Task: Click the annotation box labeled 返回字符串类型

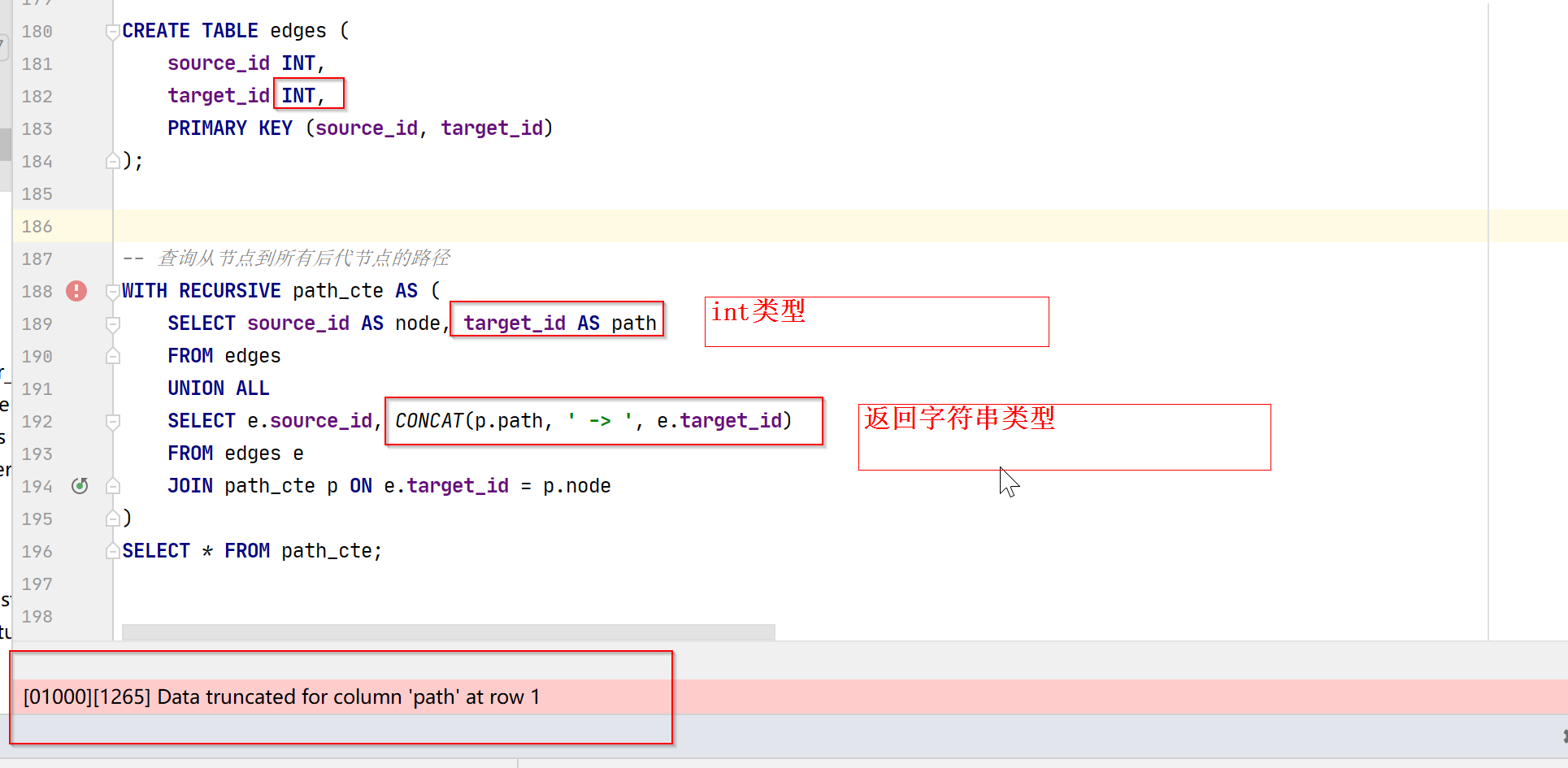Action: (1063, 436)
